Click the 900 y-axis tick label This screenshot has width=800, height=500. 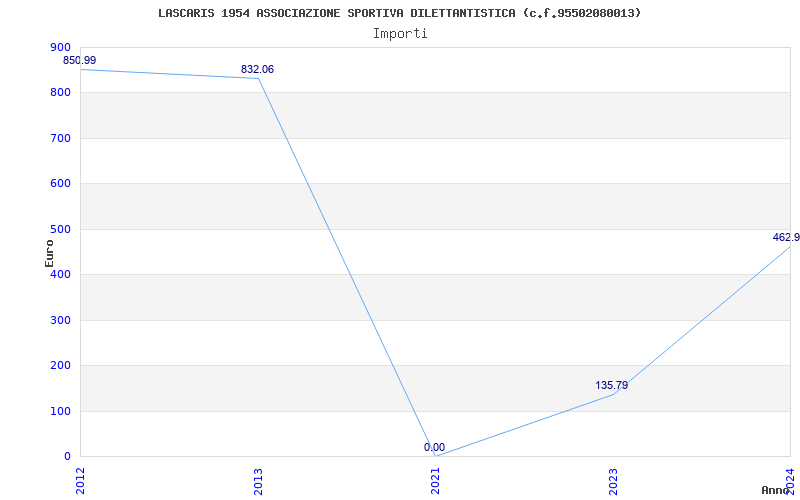[x=60, y=47]
